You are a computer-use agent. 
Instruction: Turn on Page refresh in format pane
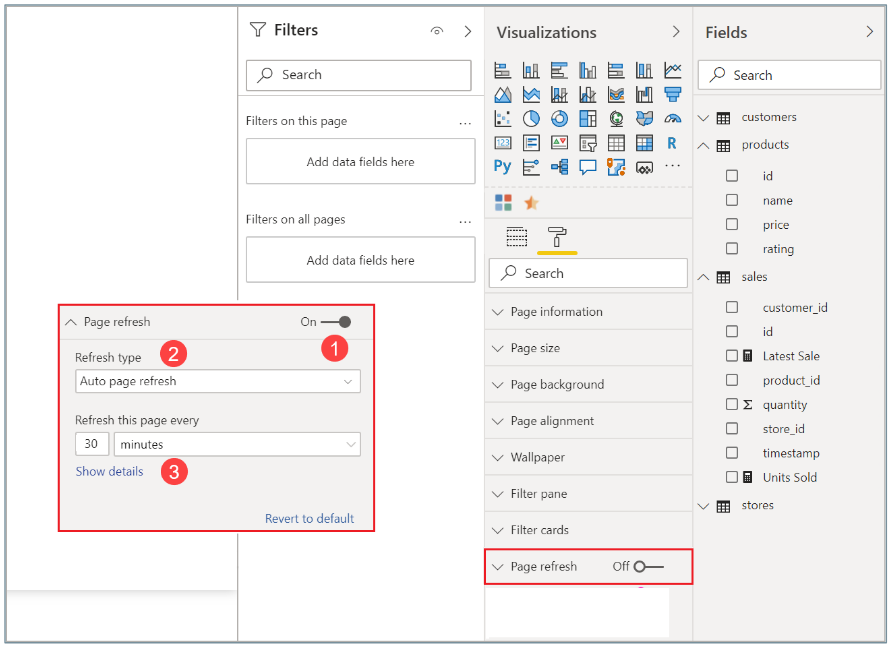point(648,567)
